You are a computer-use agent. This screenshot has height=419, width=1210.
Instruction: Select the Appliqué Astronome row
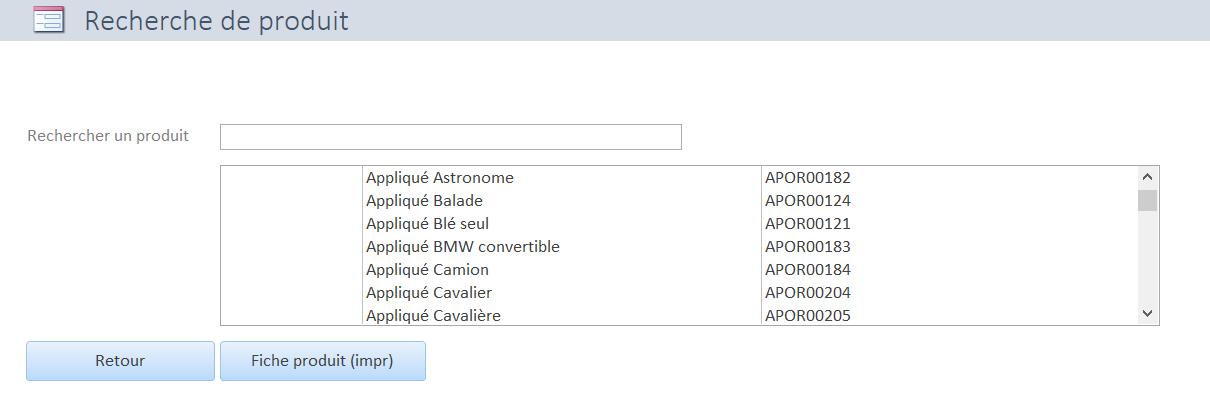(440, 178)
